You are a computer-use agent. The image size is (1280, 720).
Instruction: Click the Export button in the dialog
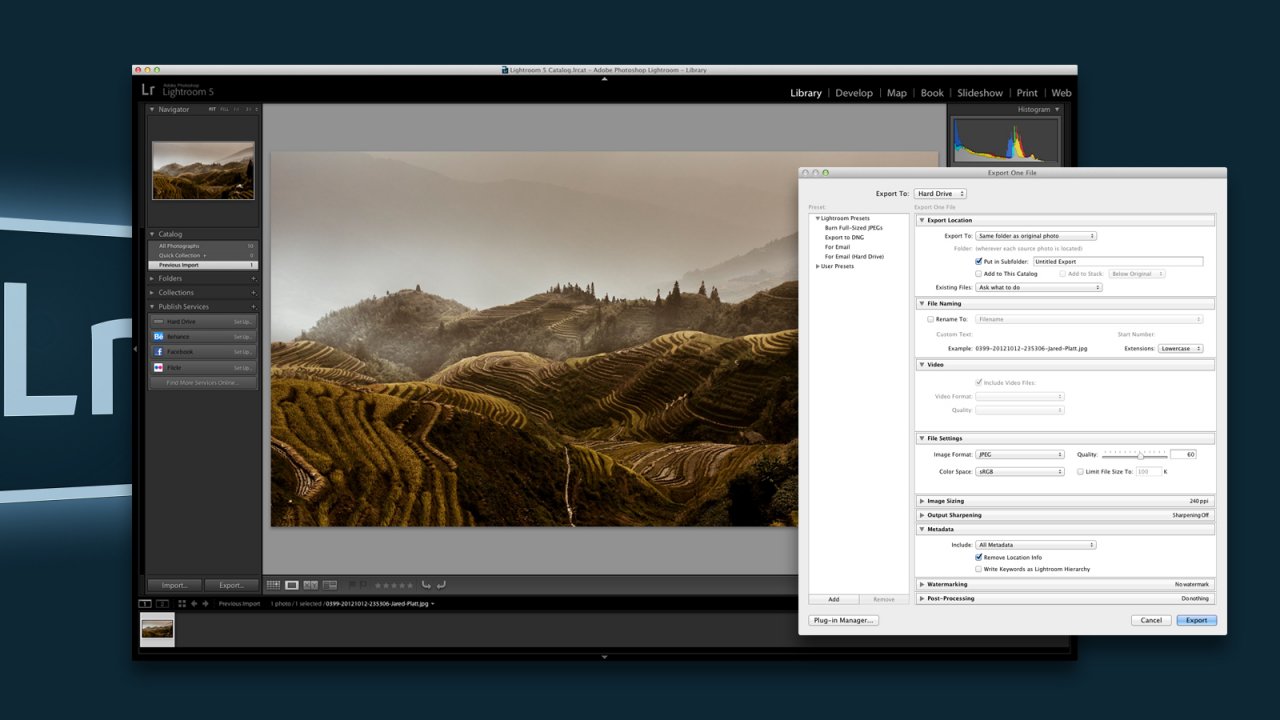tap(1197, 620)
